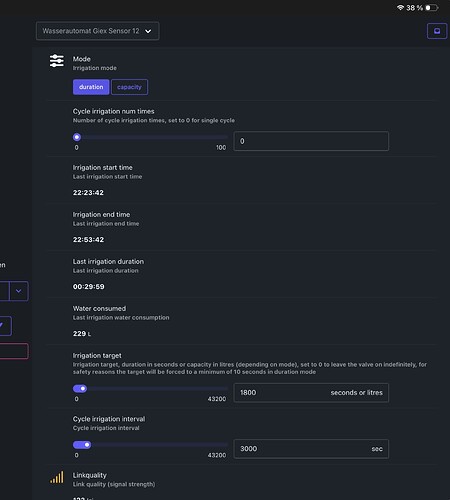The width and height of the screenshot is (450, 500).
Task: Click the Water consumed label
Action: point(99,309)
